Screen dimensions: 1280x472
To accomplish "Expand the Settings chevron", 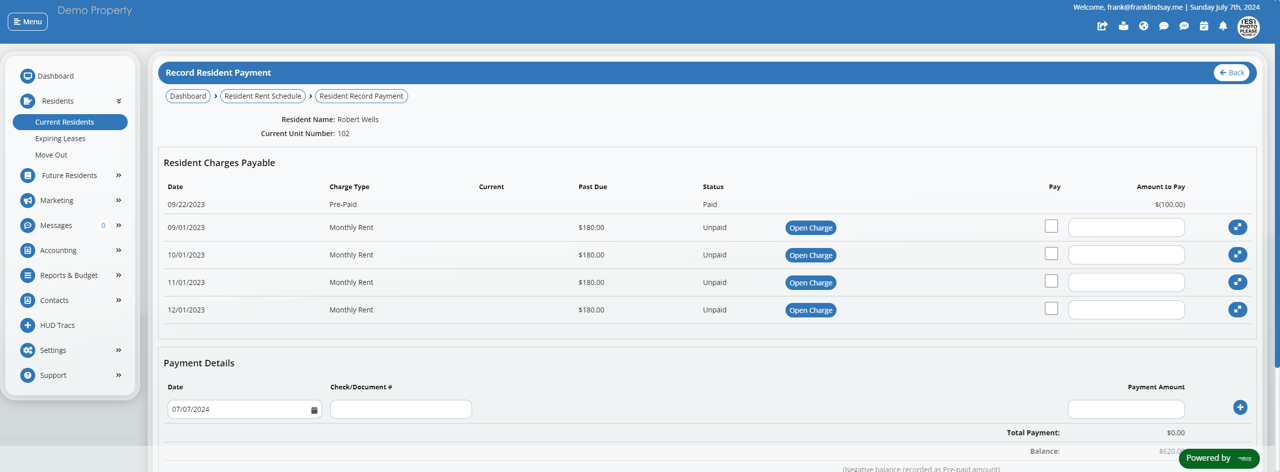I will [x=118, y=351].
